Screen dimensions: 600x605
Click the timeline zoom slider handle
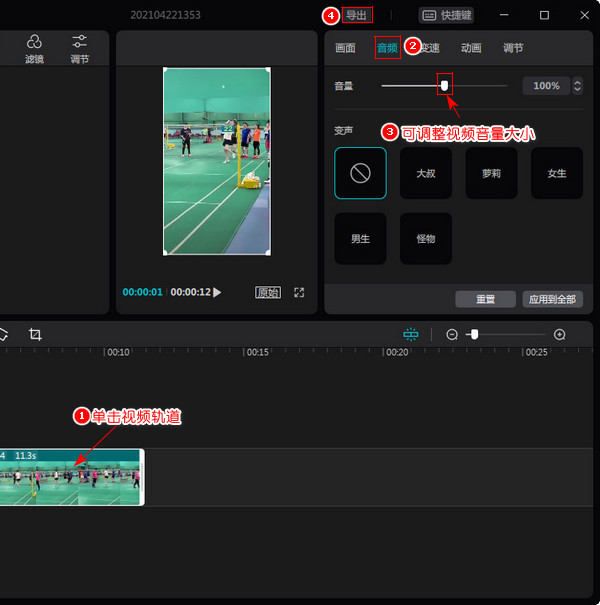[474, 334]
